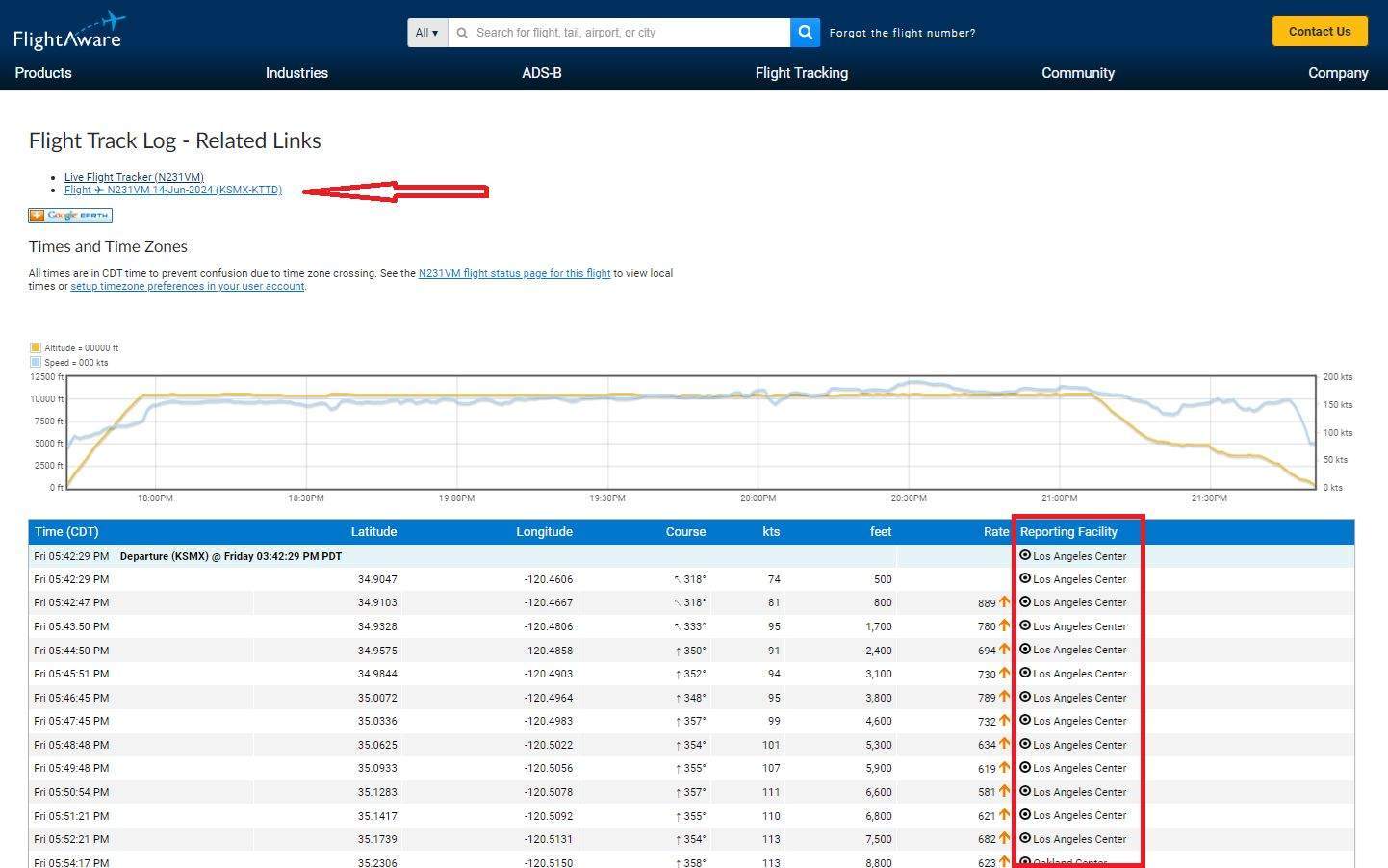Click the Speed legend blue swatch
The height and width of the screenshot is (868, 1388).
tap(36, 362)
